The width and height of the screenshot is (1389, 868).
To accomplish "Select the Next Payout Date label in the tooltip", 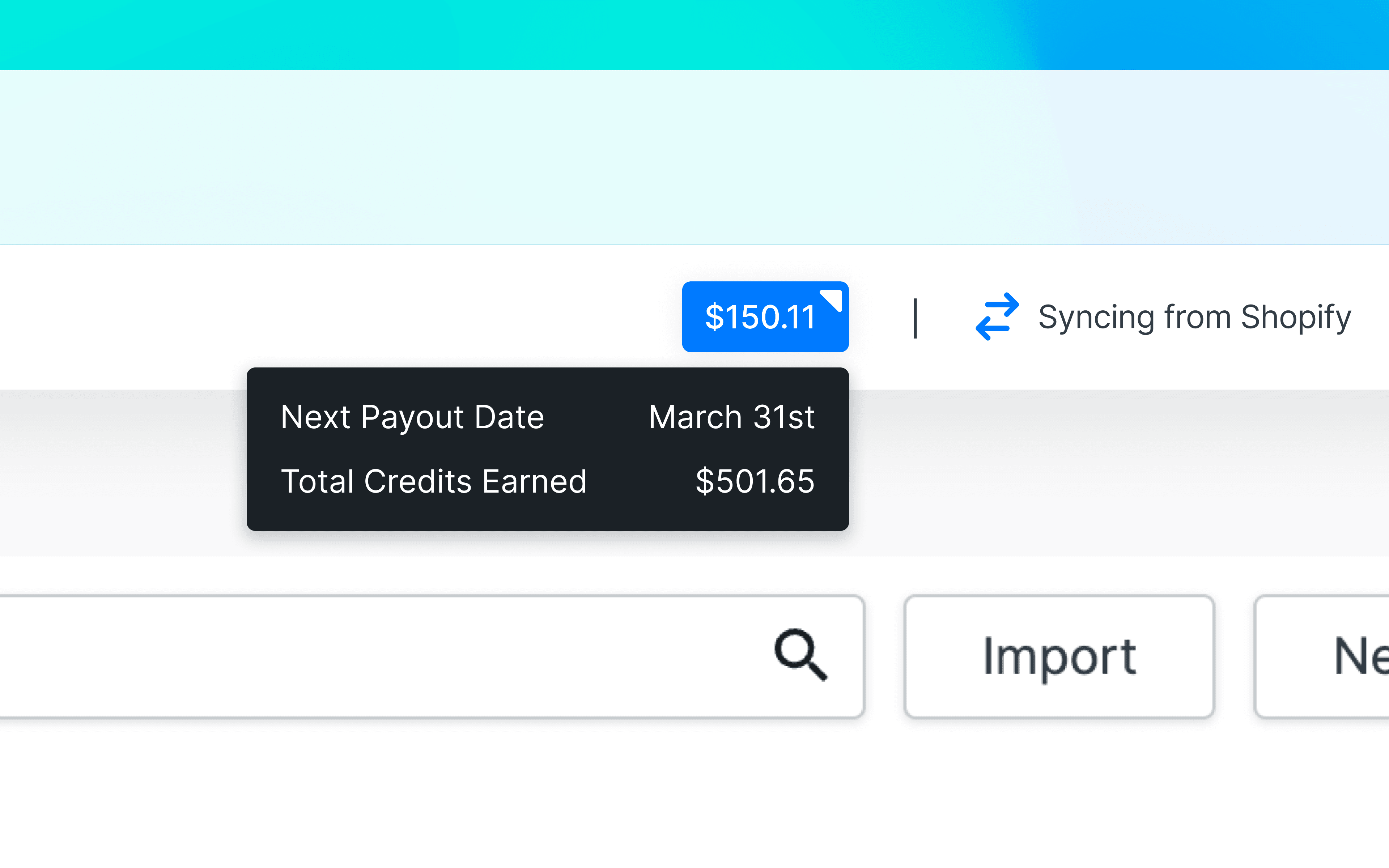I will (412, 417).
